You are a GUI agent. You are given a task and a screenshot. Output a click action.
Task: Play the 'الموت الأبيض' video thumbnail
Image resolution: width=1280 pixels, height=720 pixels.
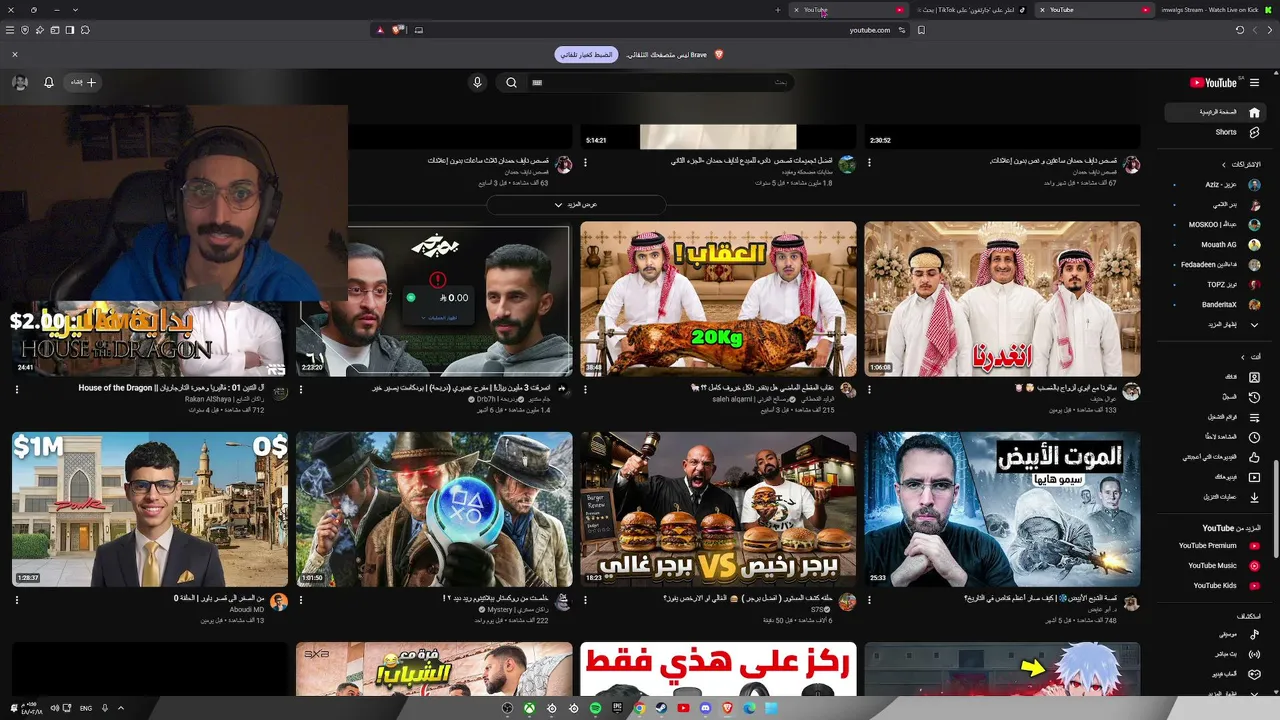1002,509
